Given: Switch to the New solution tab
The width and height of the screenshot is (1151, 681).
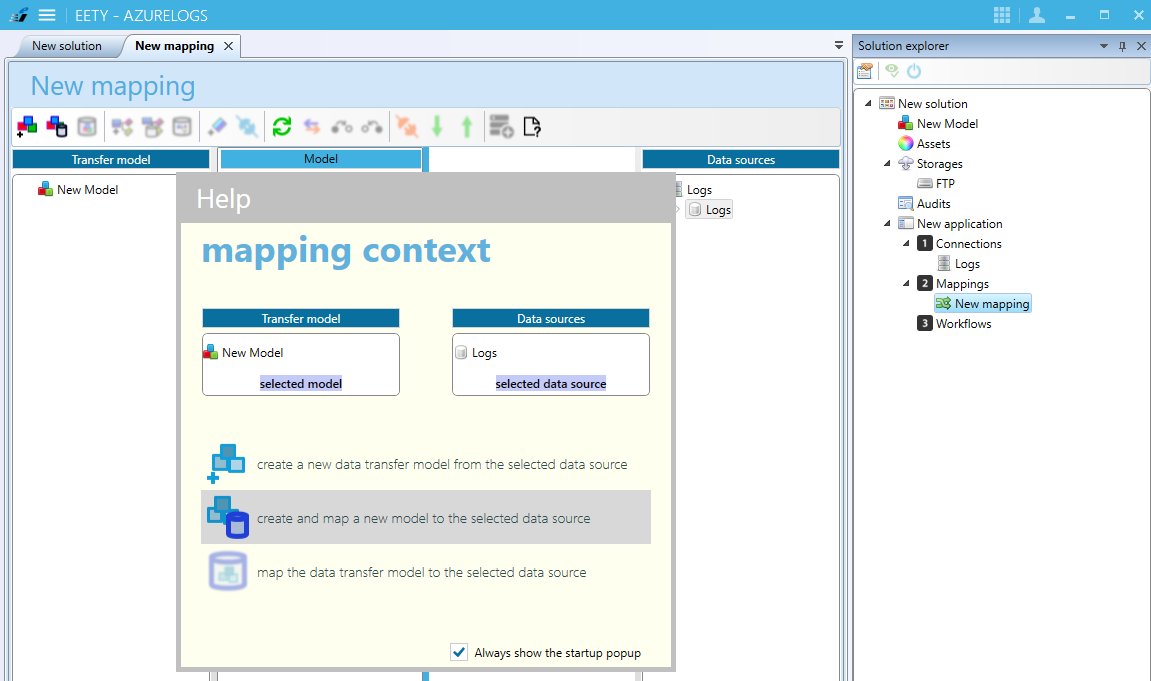Looking at the screenshot, I should (x=65, y=46).
